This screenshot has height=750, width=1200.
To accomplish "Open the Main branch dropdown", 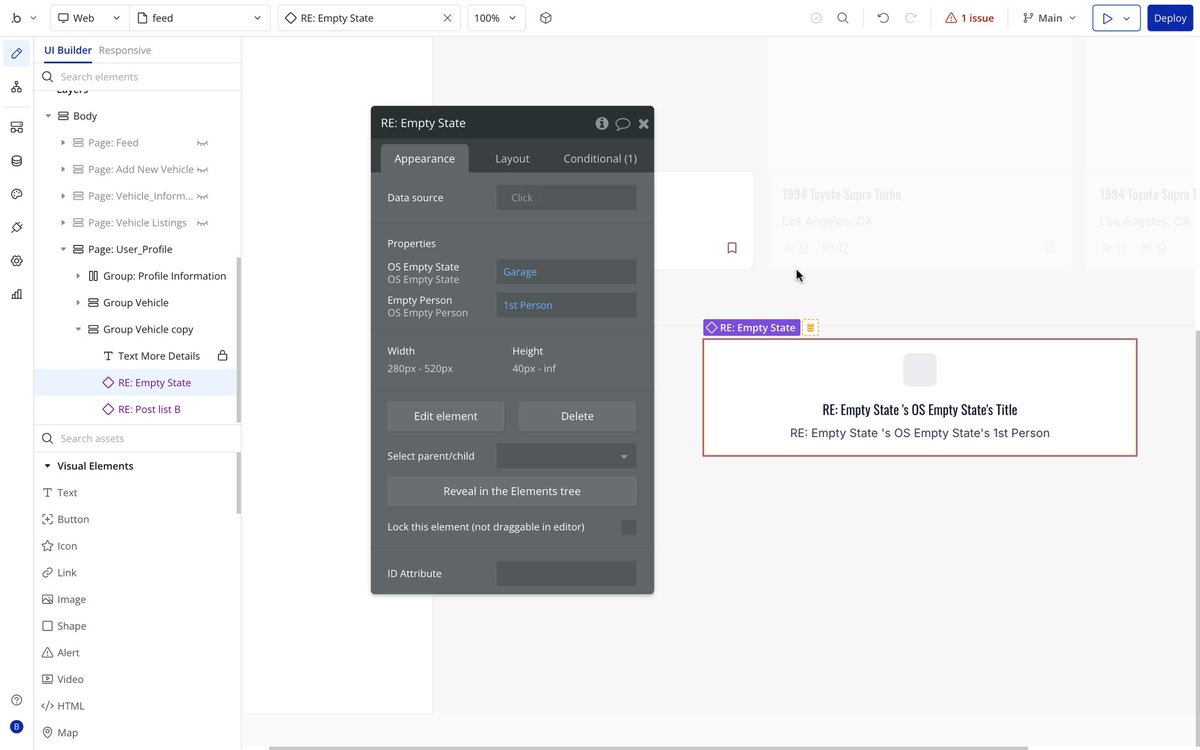I will point(1049,18).
